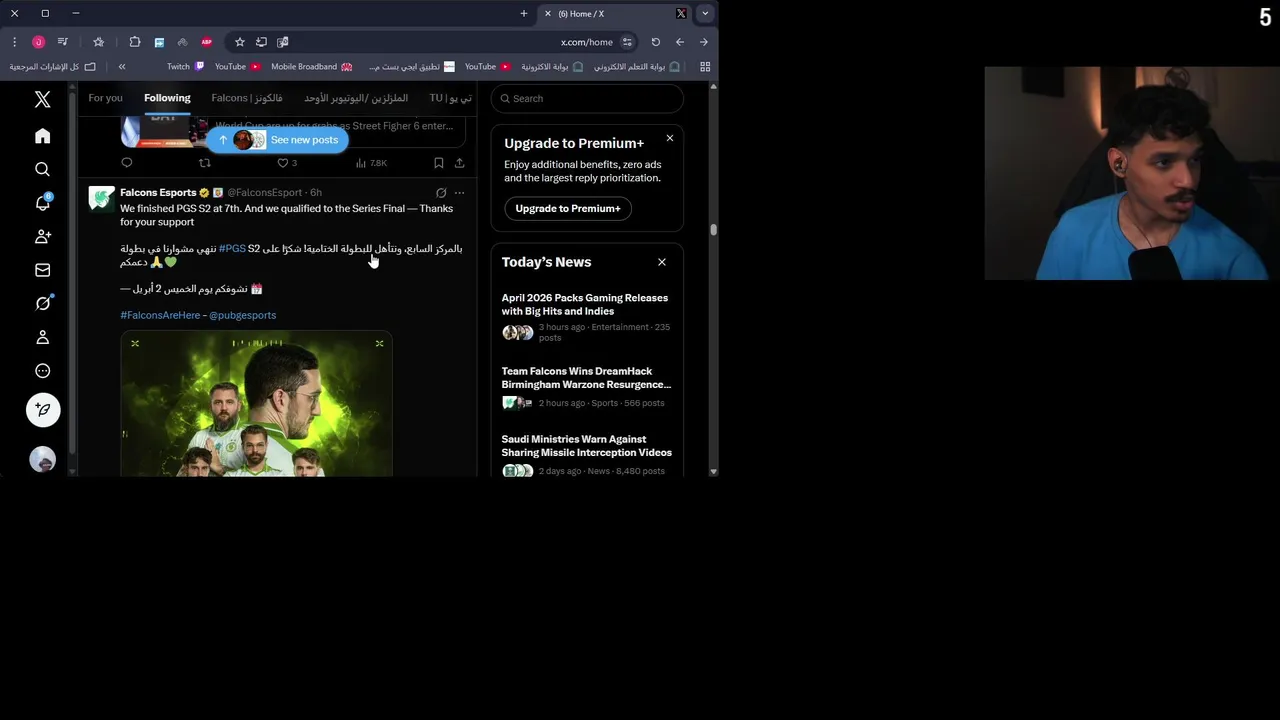1280x720 pixels.
Task: Bookmark page with address bar star
Action: [x=240, y=42]
